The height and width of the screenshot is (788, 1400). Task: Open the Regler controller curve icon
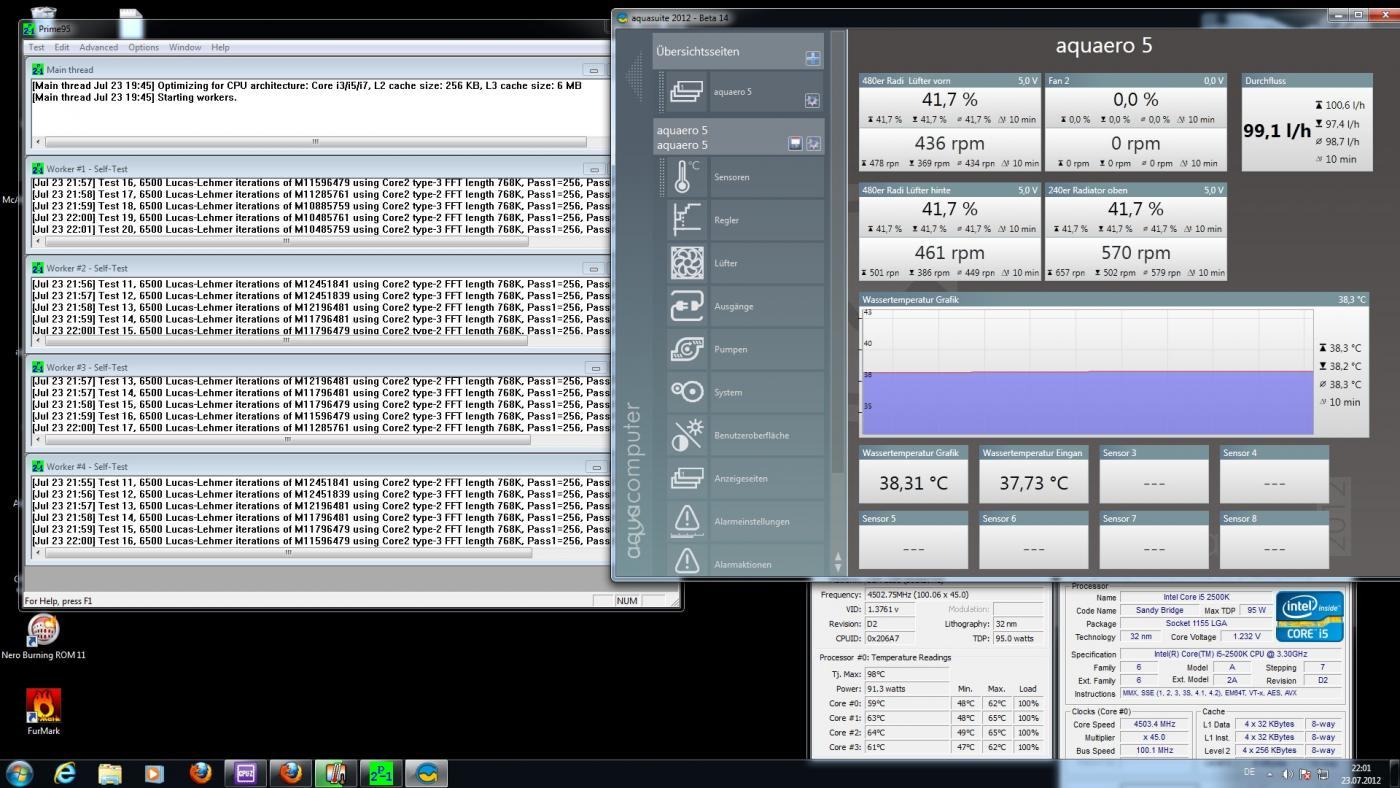click(686, 220)
